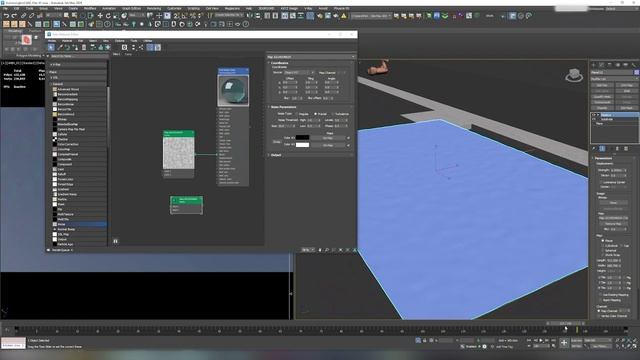This screenshot has height=360, width=640.
Task: Click the ViewCube in the viewport
Action: (x=574, y=76)
